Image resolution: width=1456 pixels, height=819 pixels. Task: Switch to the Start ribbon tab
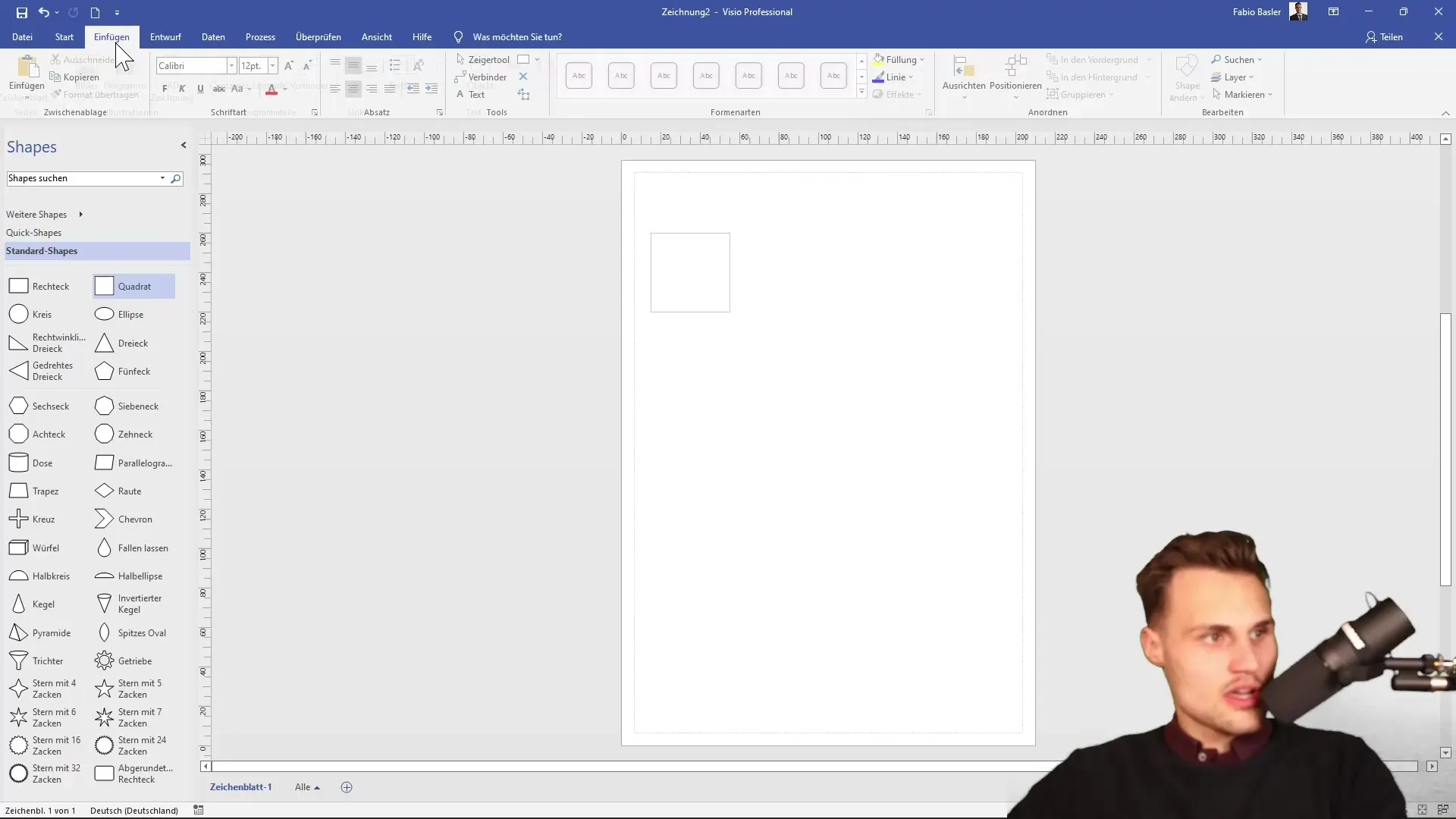pyautogui.click(x=64, y=36)
